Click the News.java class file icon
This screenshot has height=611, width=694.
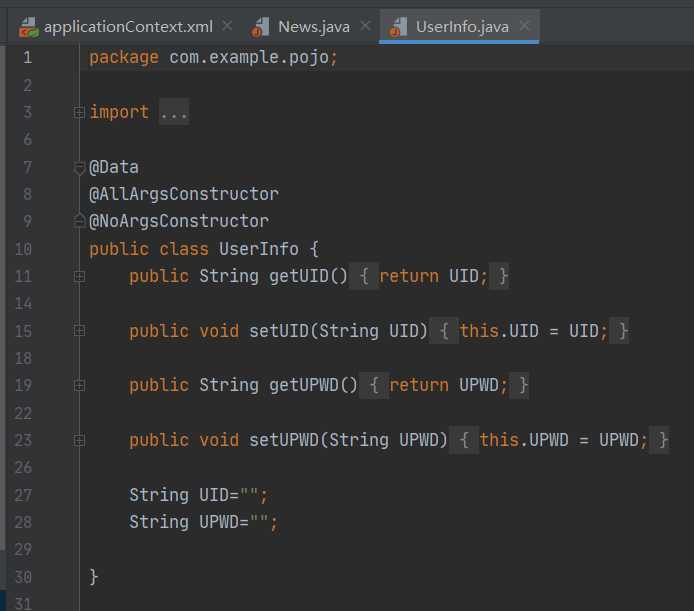[x=260, y=27]
